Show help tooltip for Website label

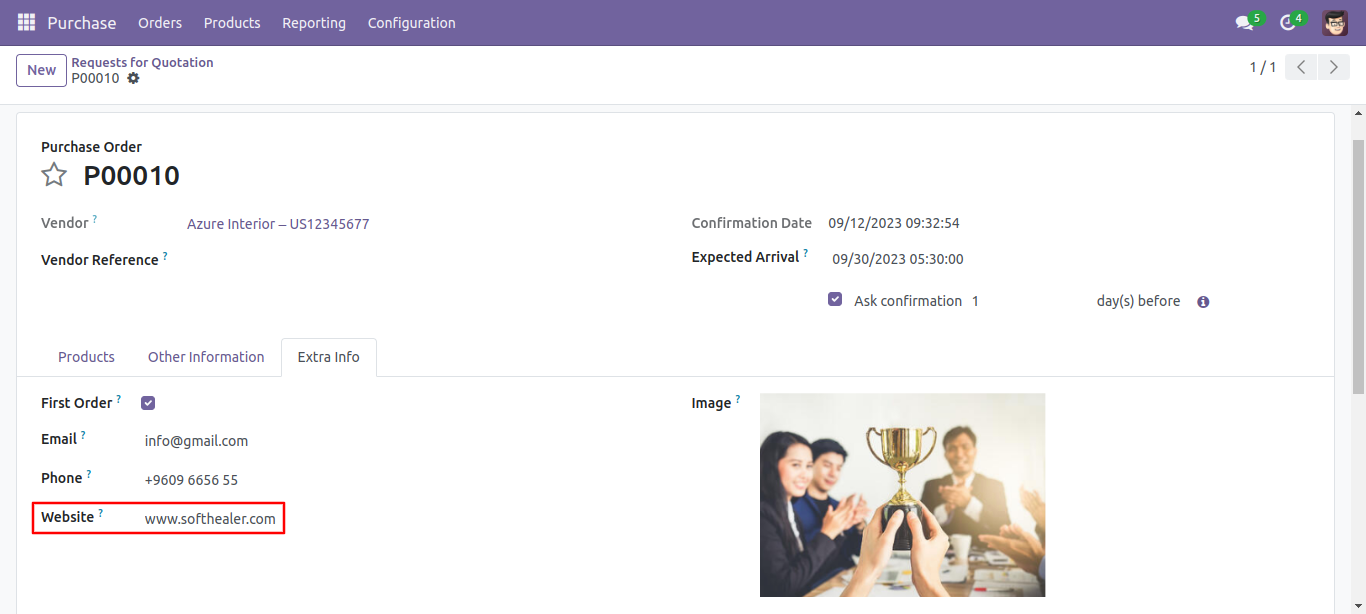coord(100,513)
